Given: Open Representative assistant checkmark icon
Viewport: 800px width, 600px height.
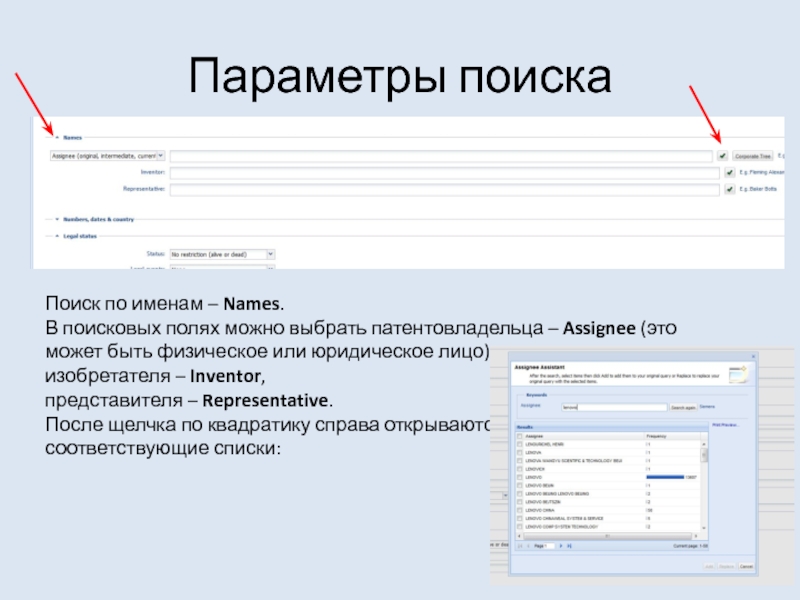Looking at the screenshot, I should click(x=730, y=189).
